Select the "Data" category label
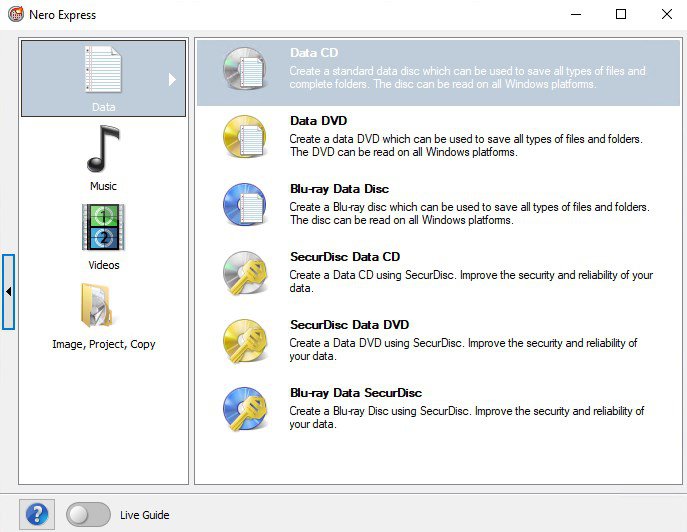 [x=103, y=107]
